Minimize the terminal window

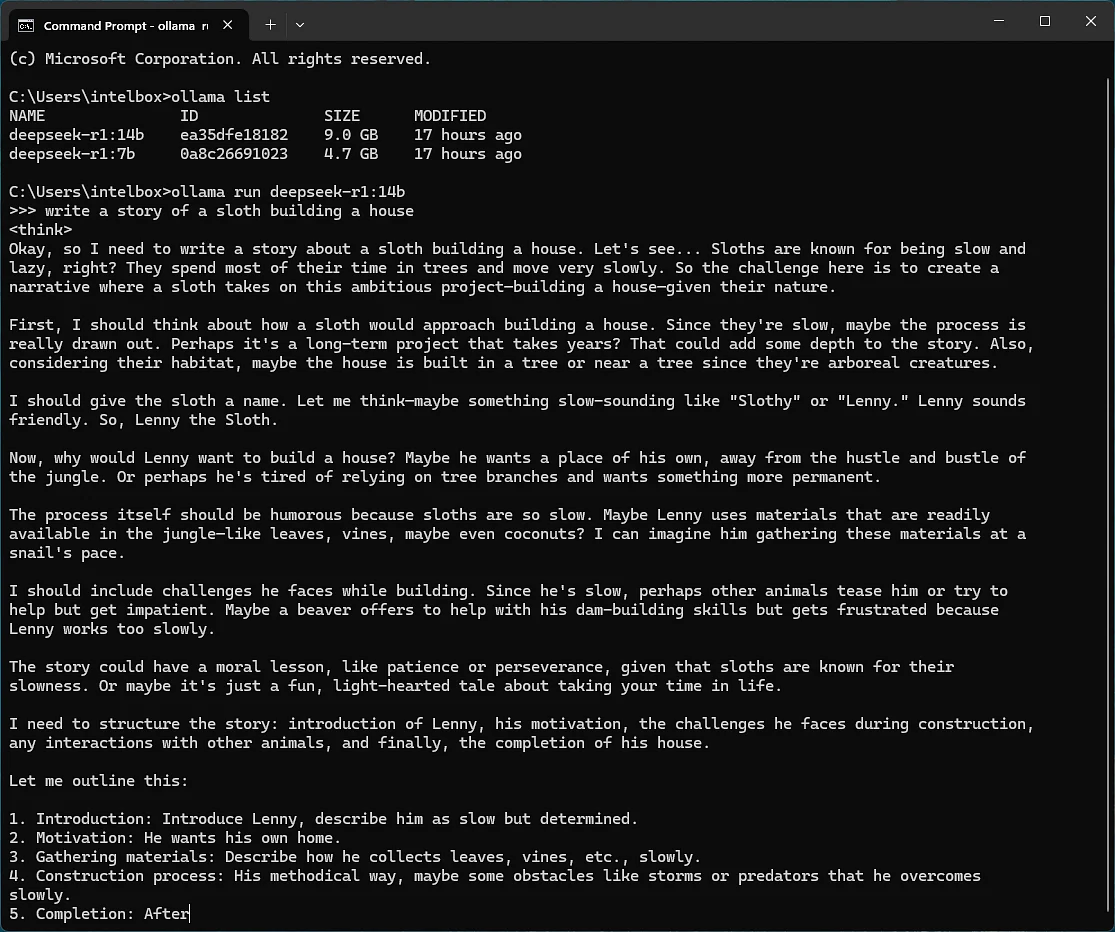pos(999,21)
